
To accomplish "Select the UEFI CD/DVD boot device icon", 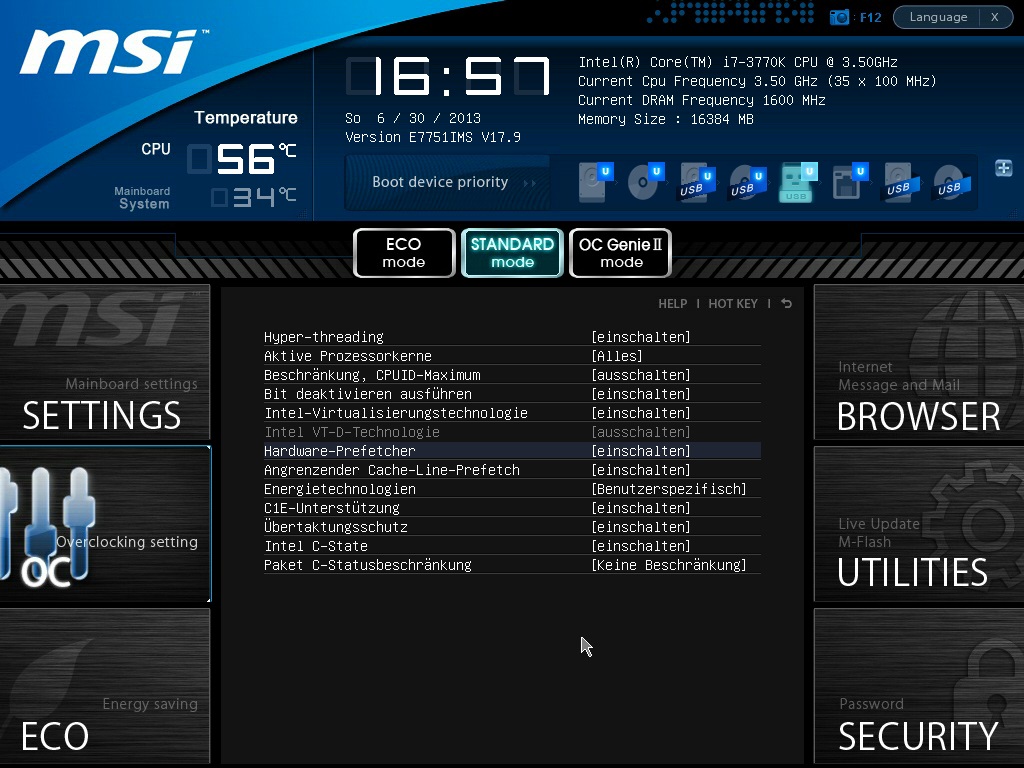I will [646, 182].
